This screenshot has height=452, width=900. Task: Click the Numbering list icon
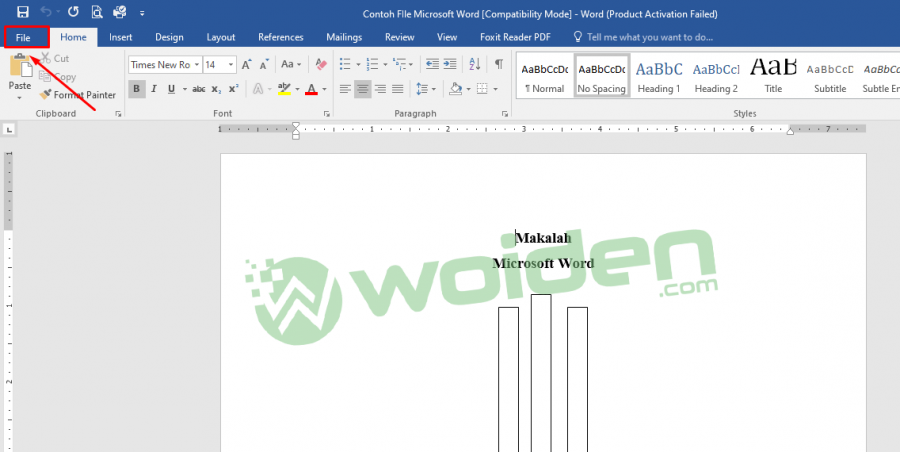pos(373,64)
